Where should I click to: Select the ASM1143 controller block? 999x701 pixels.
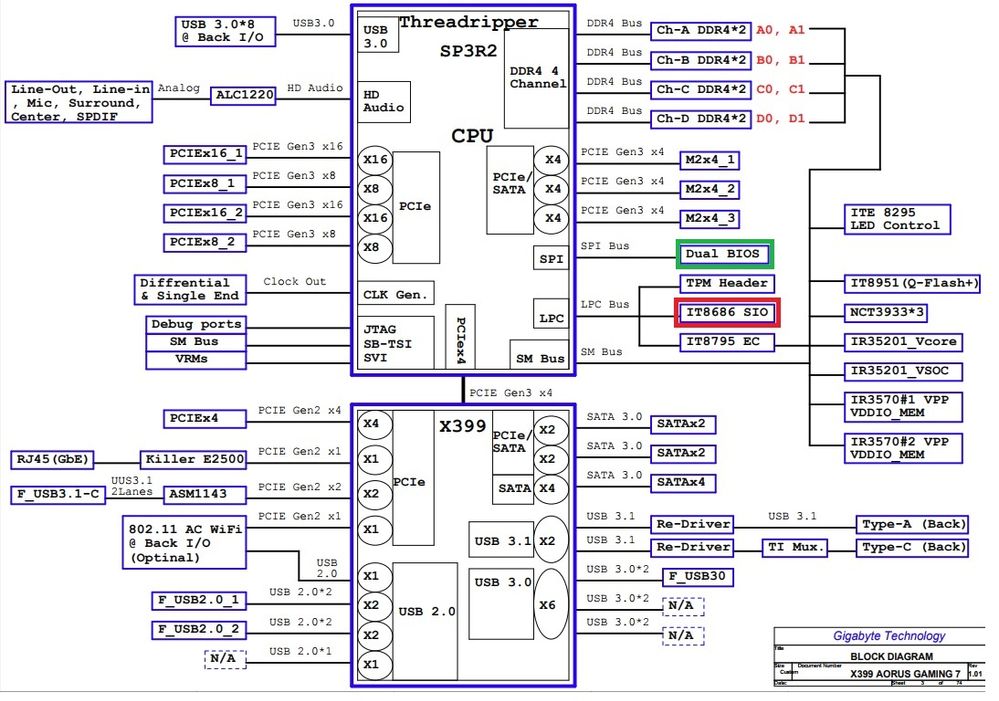coord(205,495)
